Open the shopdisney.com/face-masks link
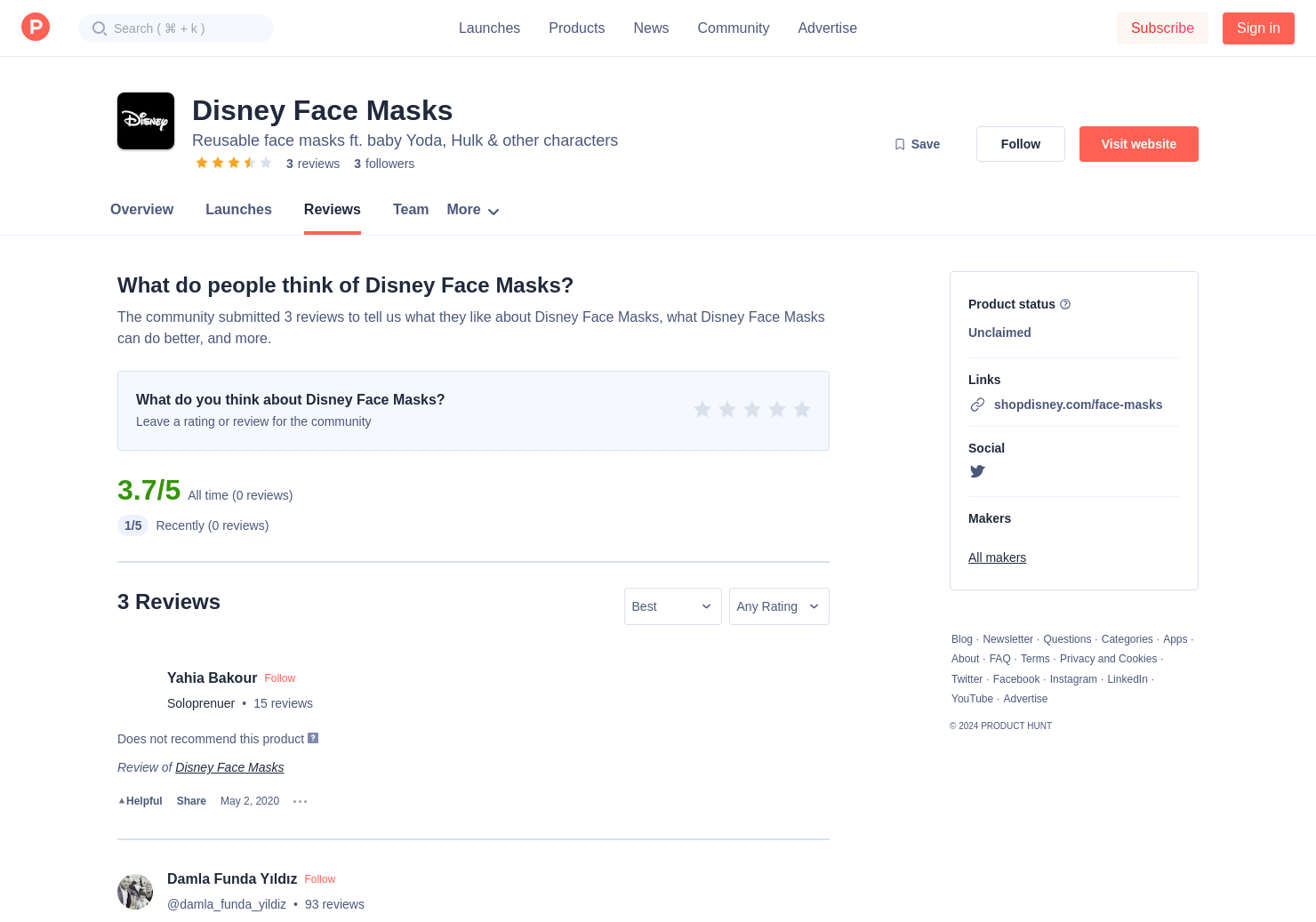 (x=1078, y=405)
